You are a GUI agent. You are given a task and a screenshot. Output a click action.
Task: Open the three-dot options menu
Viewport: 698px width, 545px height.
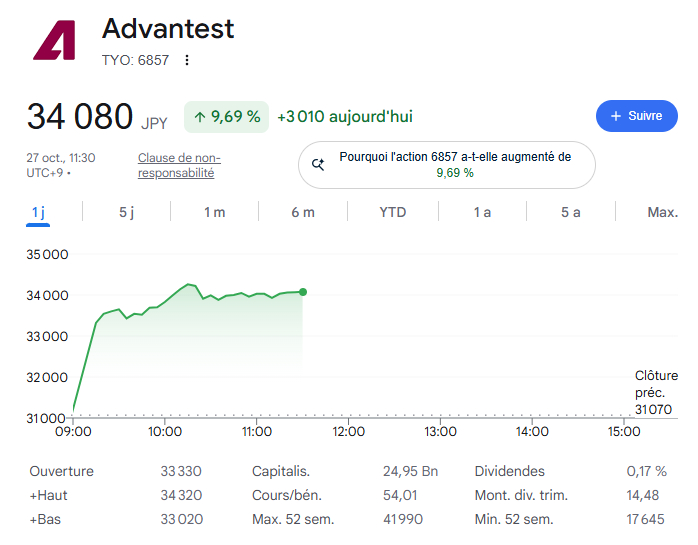pyautogui.click(x=187, y=60)
